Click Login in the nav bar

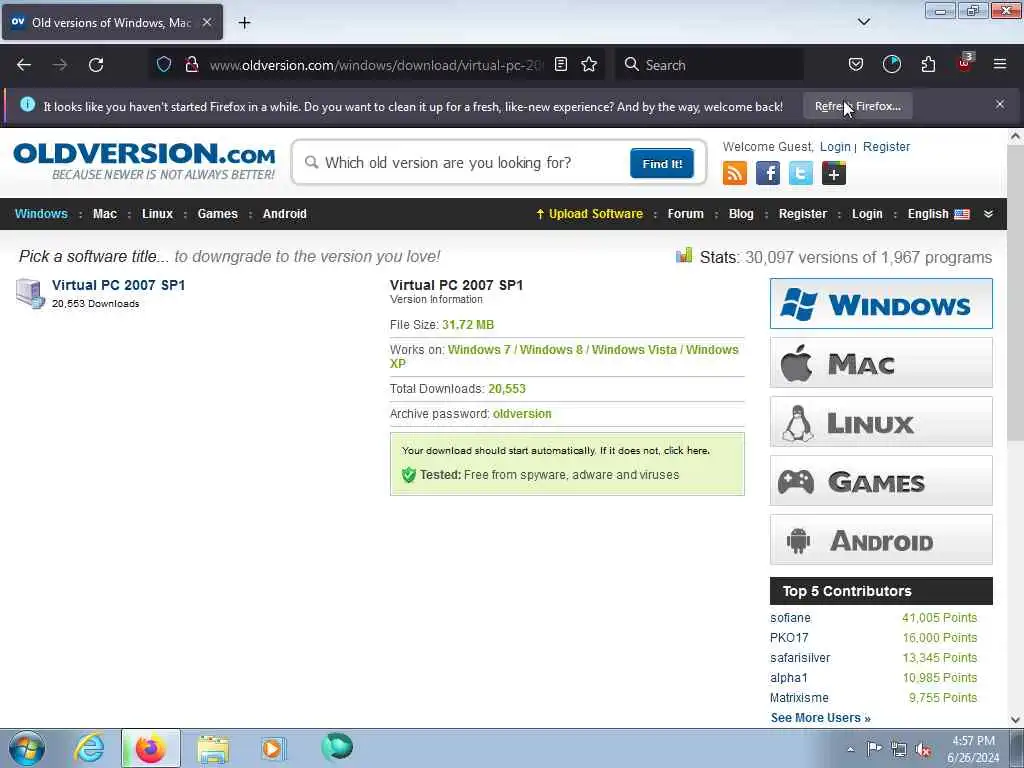click(x=867, y=214)
